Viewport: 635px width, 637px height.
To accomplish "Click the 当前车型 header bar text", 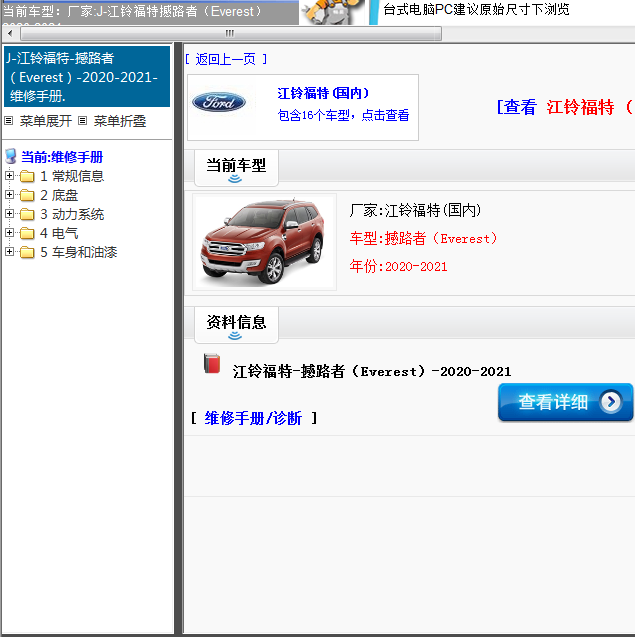I will [236, 165].
